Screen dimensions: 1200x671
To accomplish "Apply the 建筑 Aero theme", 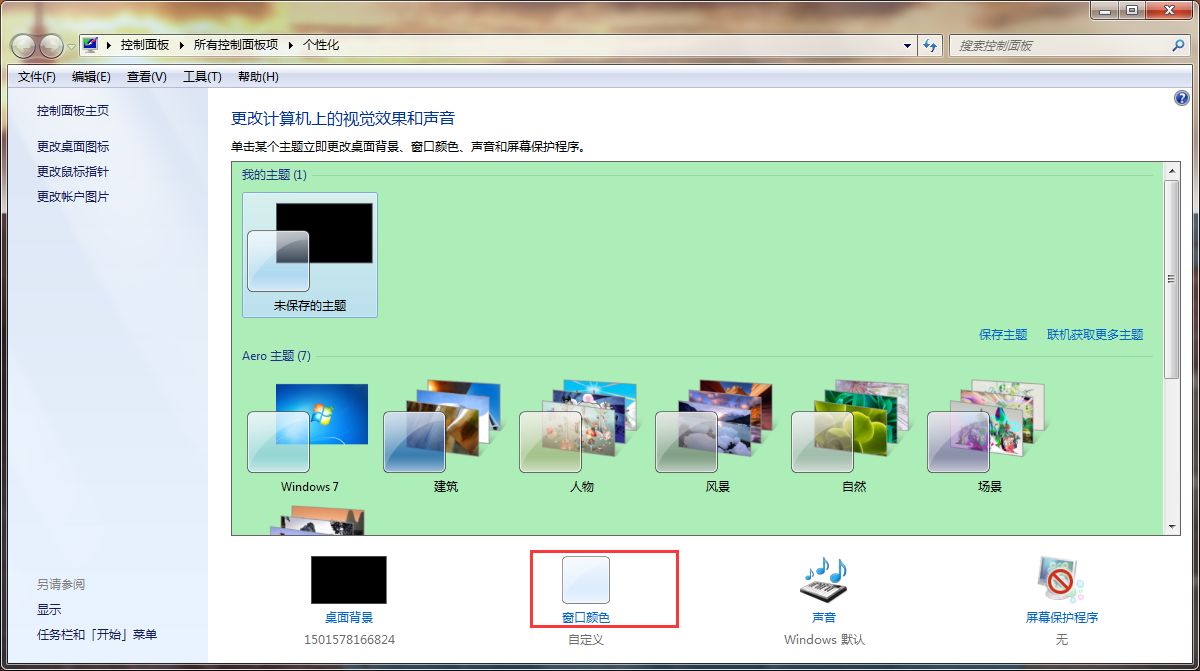I will 446,437.
